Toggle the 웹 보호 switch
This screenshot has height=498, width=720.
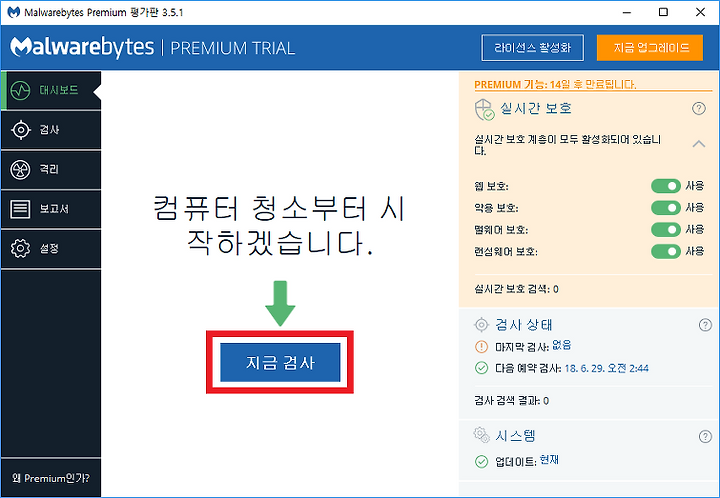tap(666, 186)
